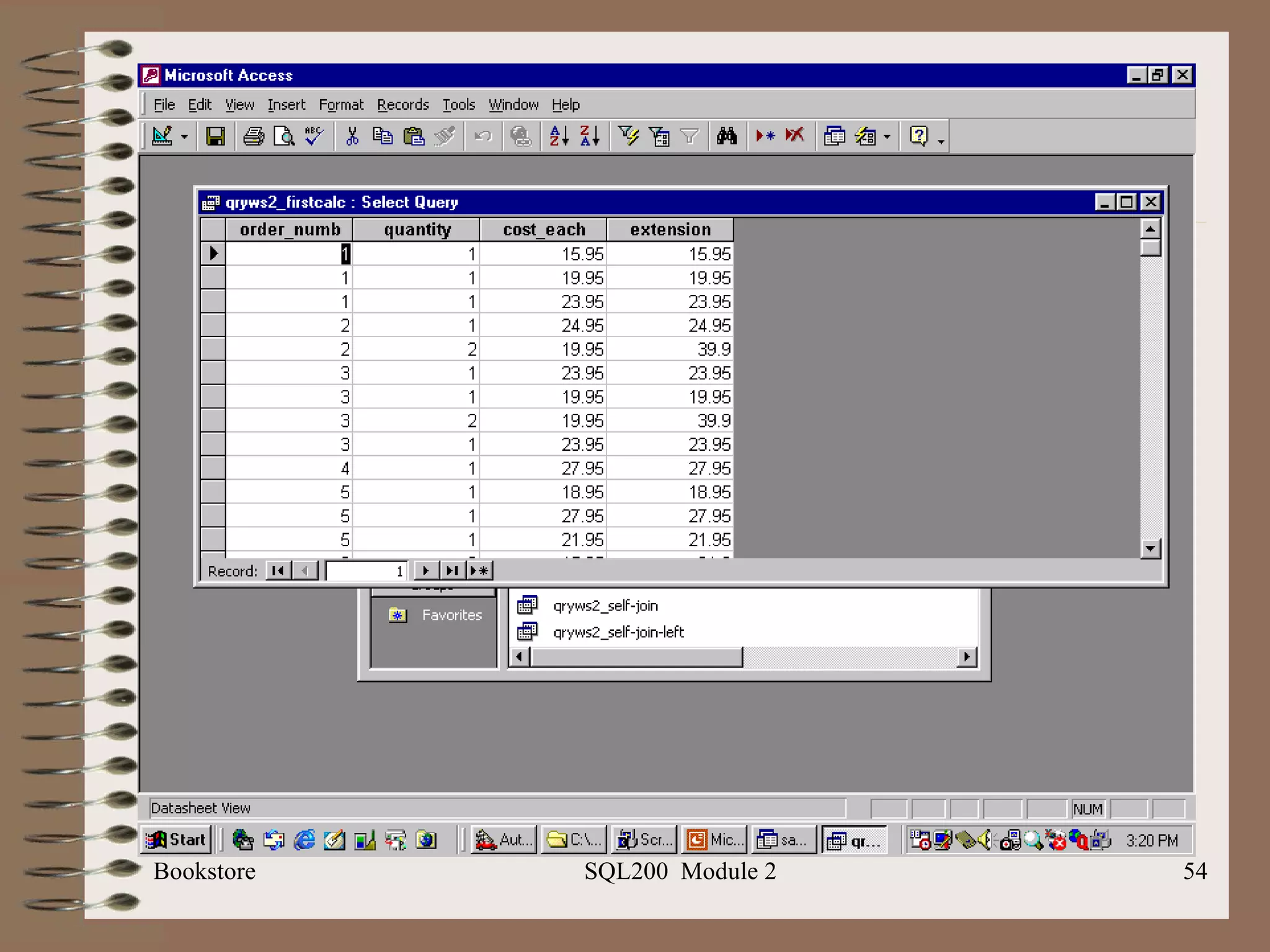Click the Sort Descending toolbar icon
Screen dimensions: 1270x952
click(589, 136)
